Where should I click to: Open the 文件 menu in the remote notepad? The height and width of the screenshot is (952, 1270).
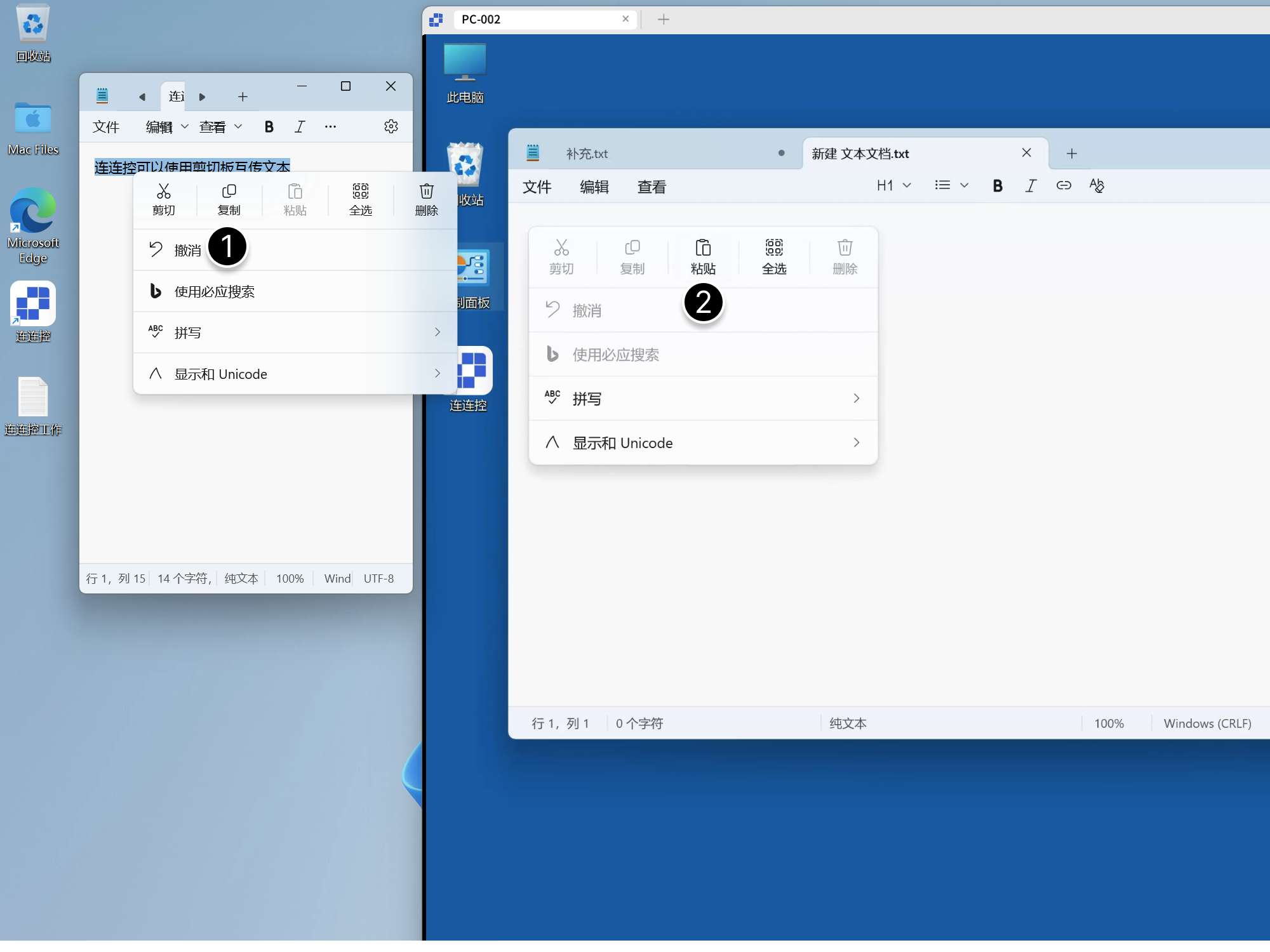537,186
